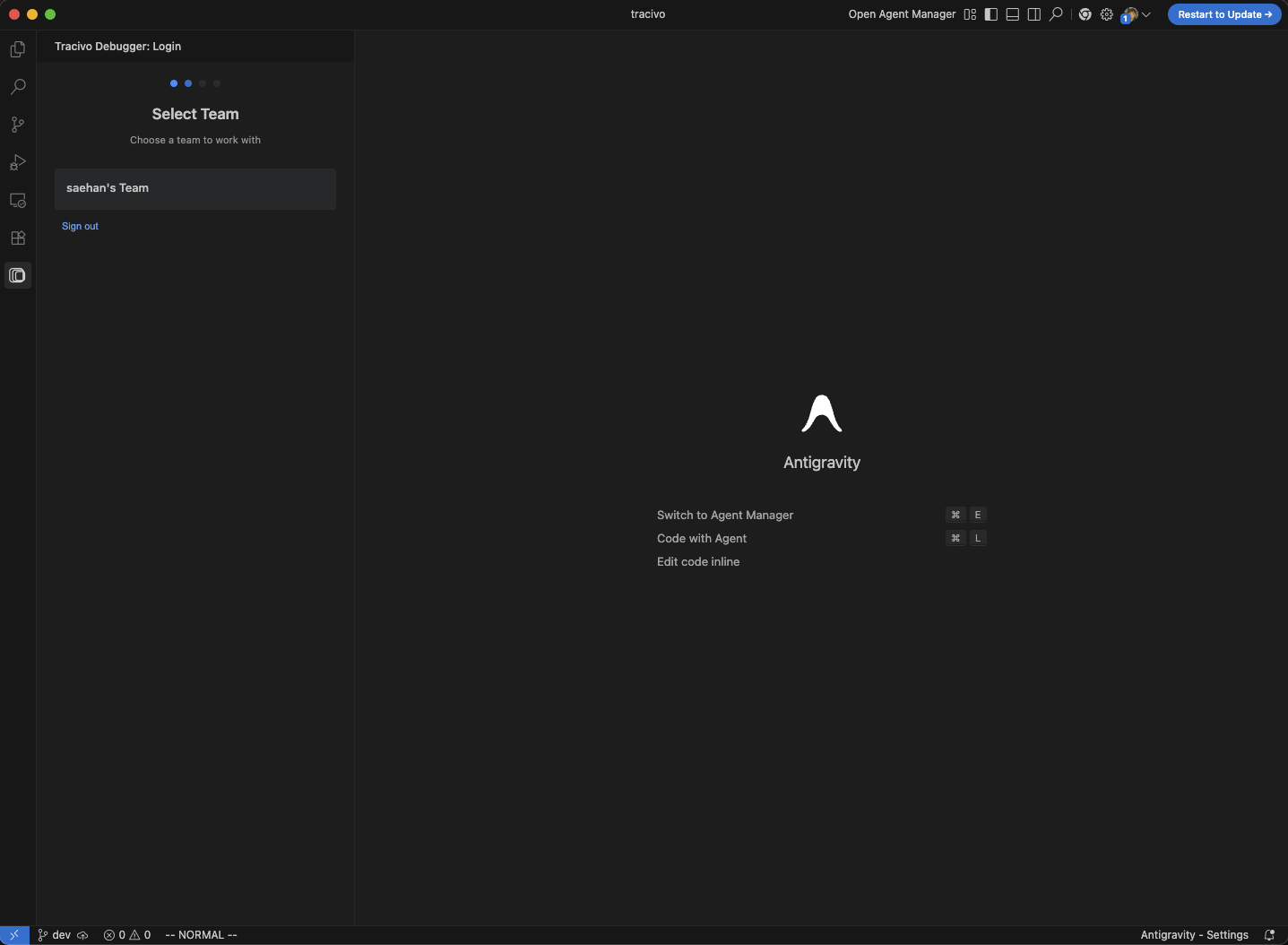Toggle the bottom panel visibility
Image resolution: width=1288 pixels, height=945 pixels.
[1013, 14]
